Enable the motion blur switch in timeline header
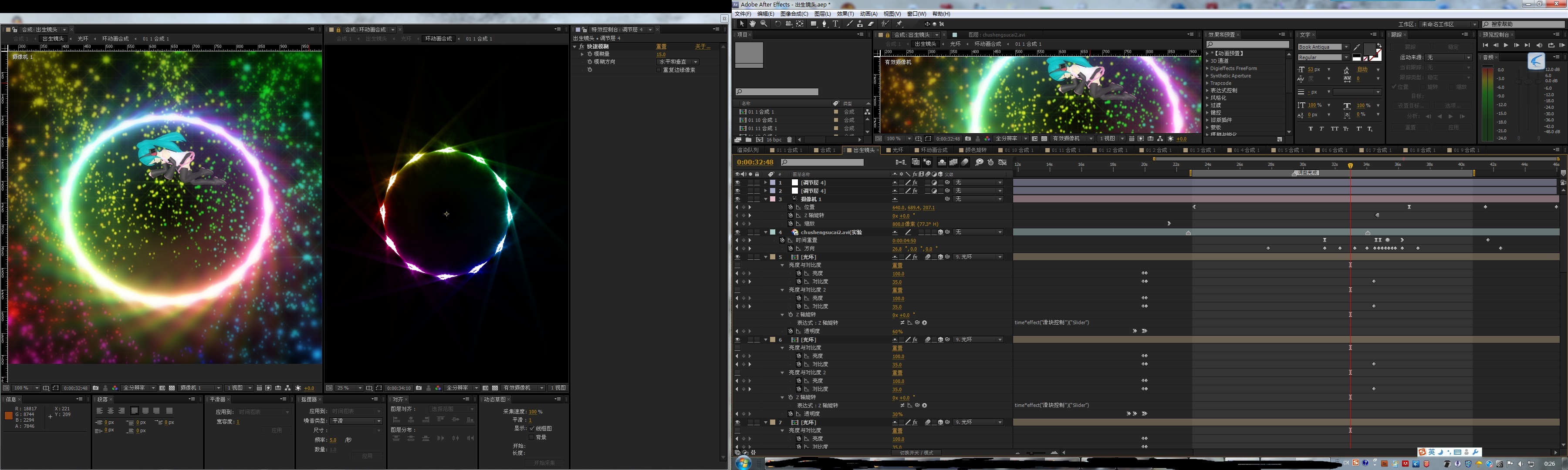 point(965,162)
